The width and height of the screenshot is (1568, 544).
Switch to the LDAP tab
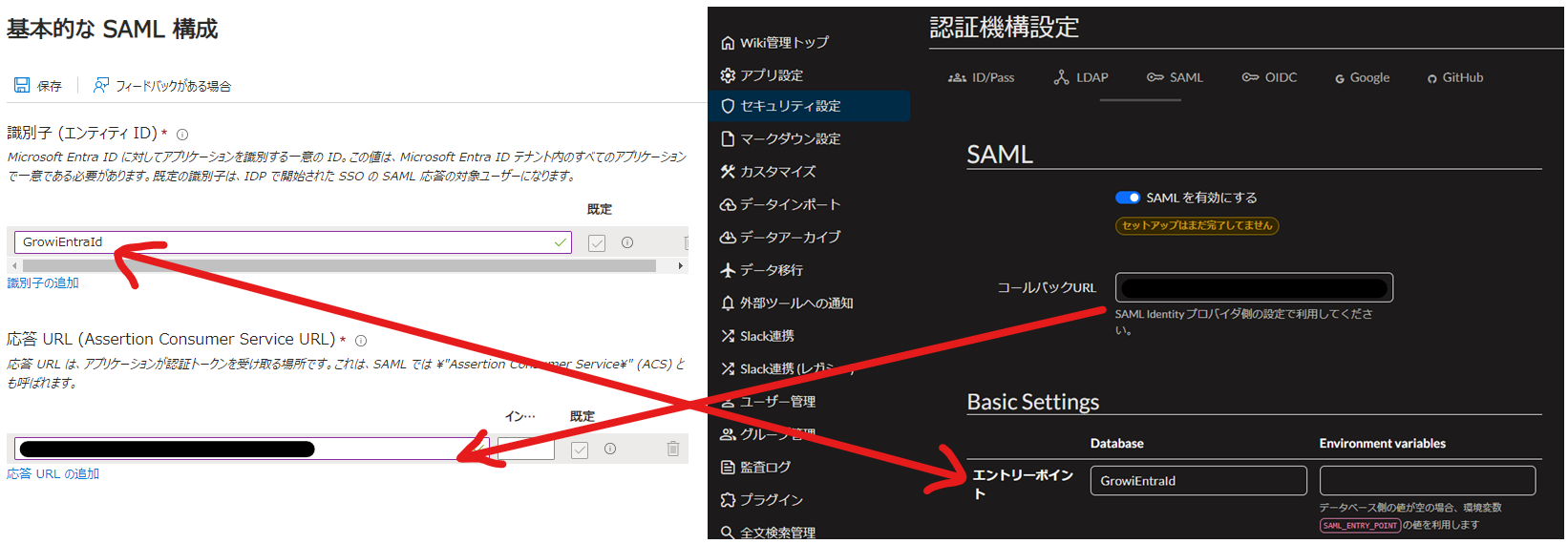(x=1081, y=77)
